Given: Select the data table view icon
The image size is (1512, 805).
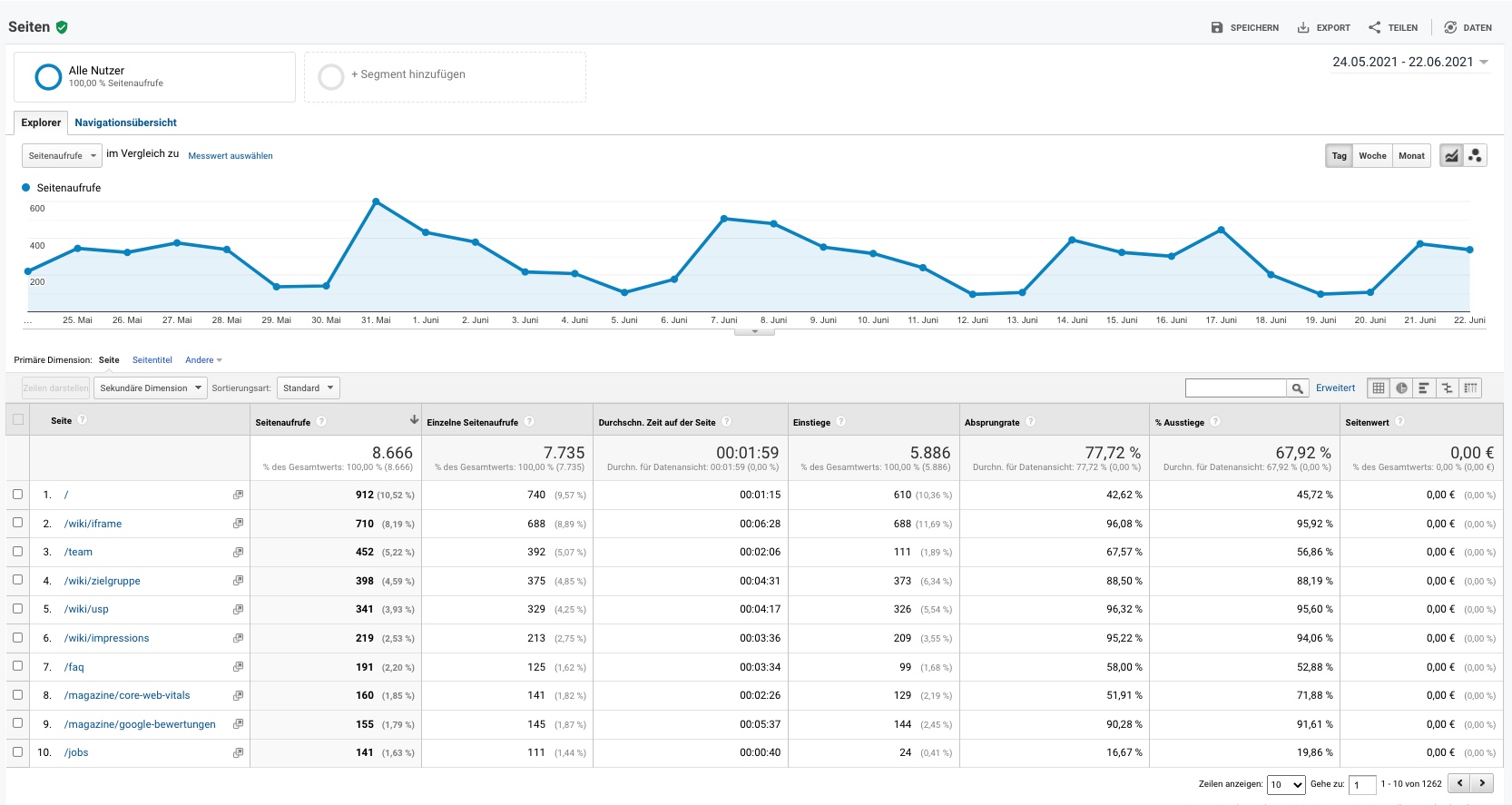Looking at the screenshot, I should pos(1379,388).
